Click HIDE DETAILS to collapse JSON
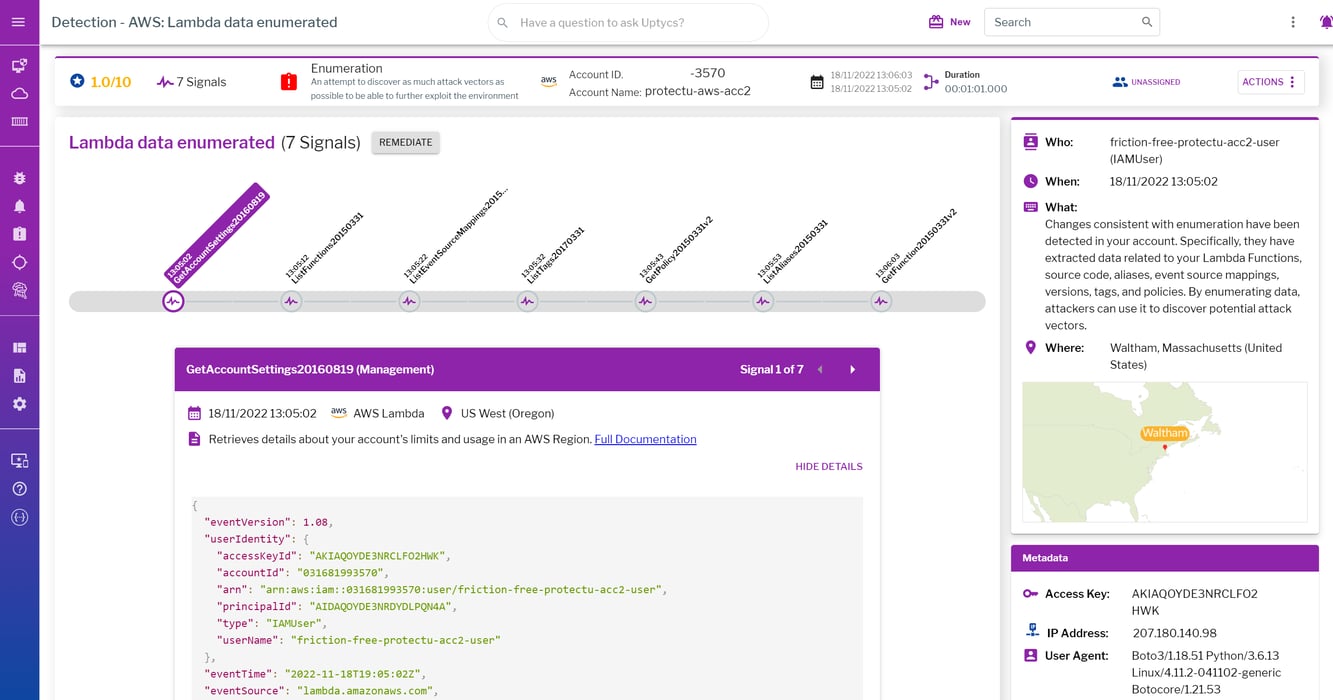Image resolution: width=1333 pixels, height=700 pixels. pyautogui.click(x=829, y=466)
